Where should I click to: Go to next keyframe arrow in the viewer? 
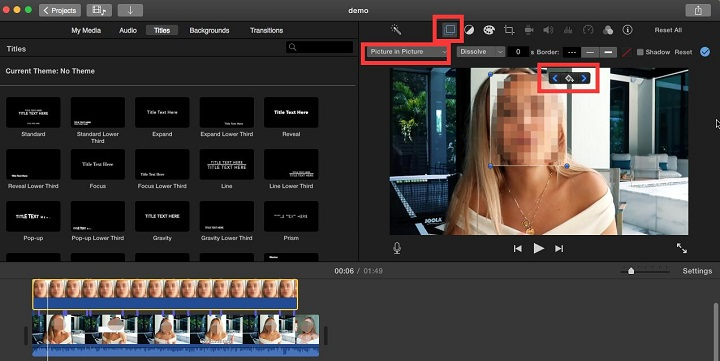tap(584, 79)
